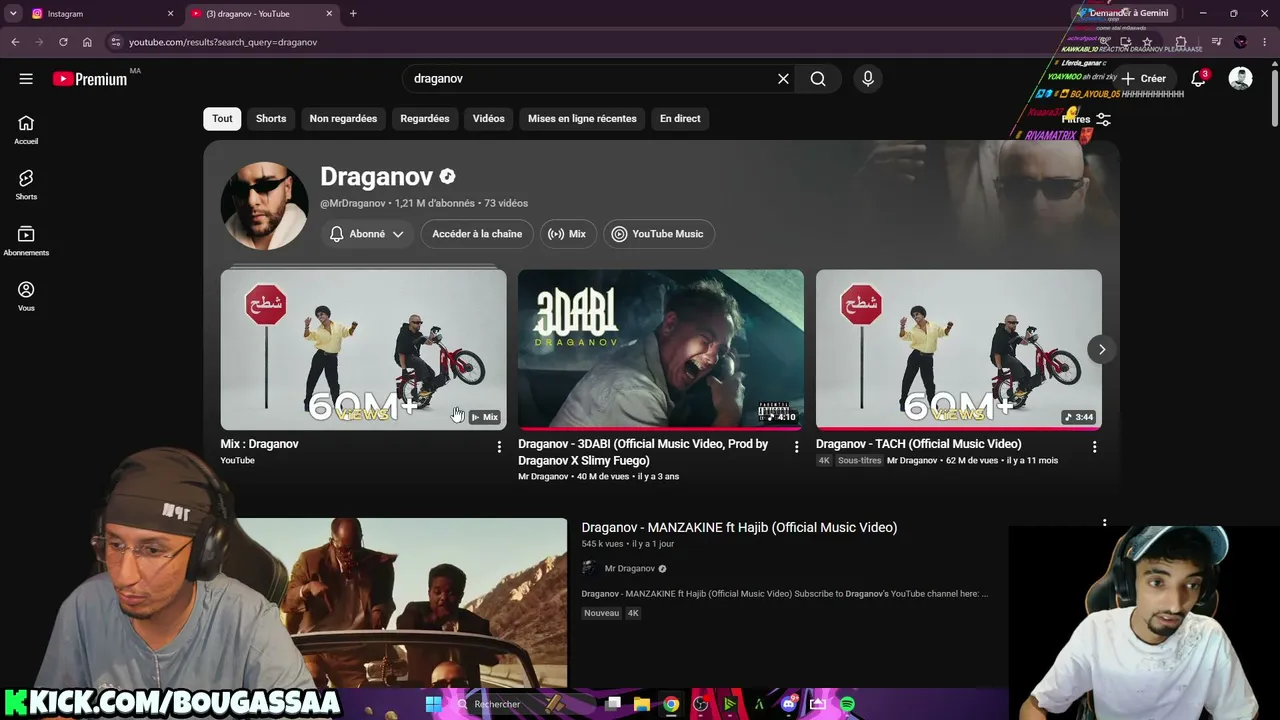The height and width of the screenshot is (720, 1280).
Task: Open Abonnements in the sidebar
Action: pyautogui.click(x=26, y=240)
